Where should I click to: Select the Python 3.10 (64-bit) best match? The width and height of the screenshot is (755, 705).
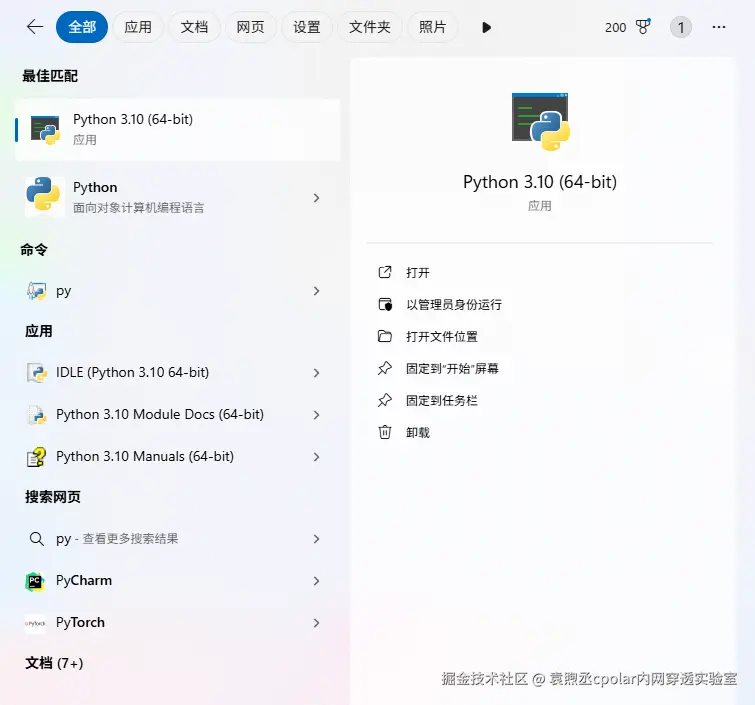click(x=178, y=130)
